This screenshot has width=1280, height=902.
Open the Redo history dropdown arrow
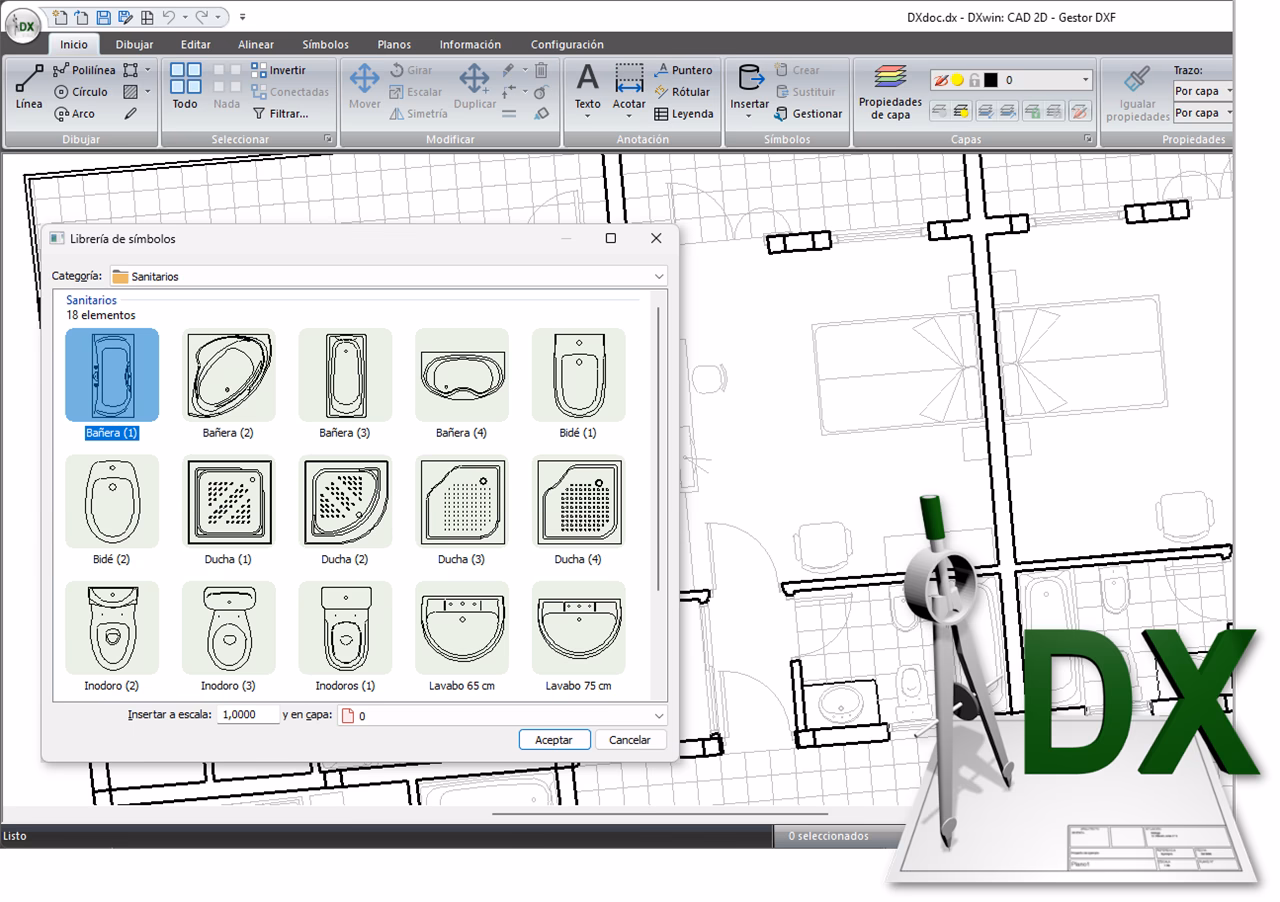click(217, 17)
